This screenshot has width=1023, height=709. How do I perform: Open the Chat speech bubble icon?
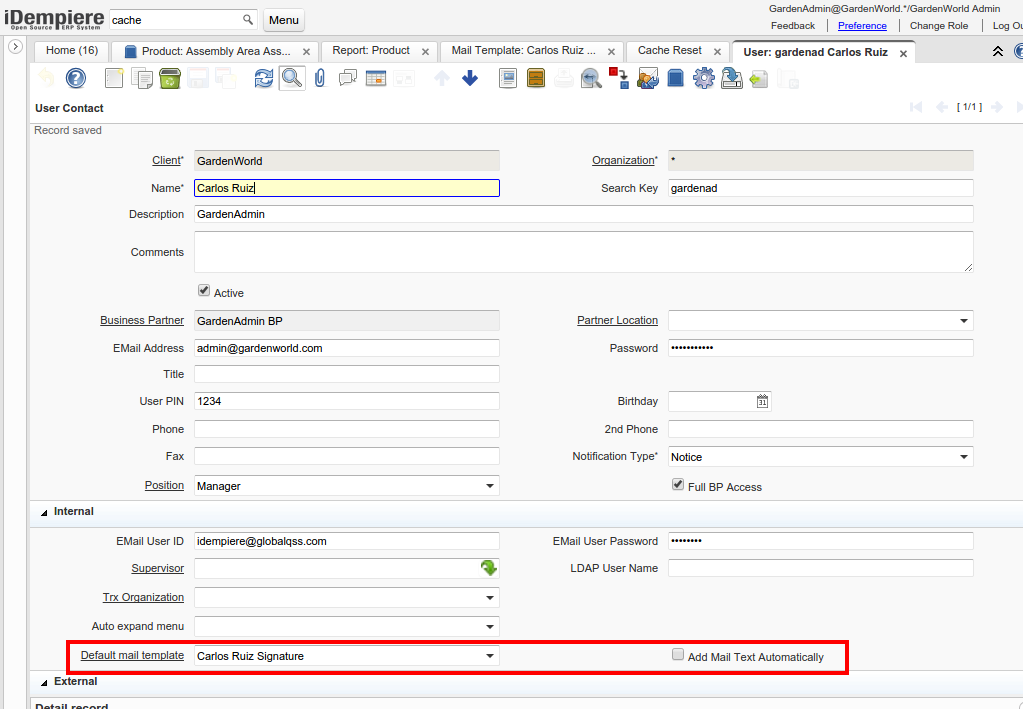[x=348, y=78]
